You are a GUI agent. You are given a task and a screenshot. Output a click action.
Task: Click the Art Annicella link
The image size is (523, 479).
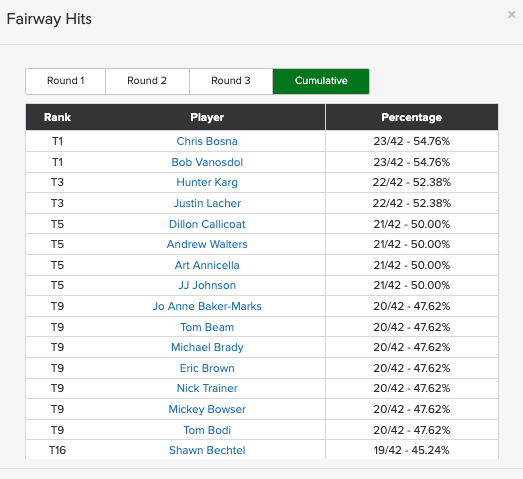pos(207,265)
